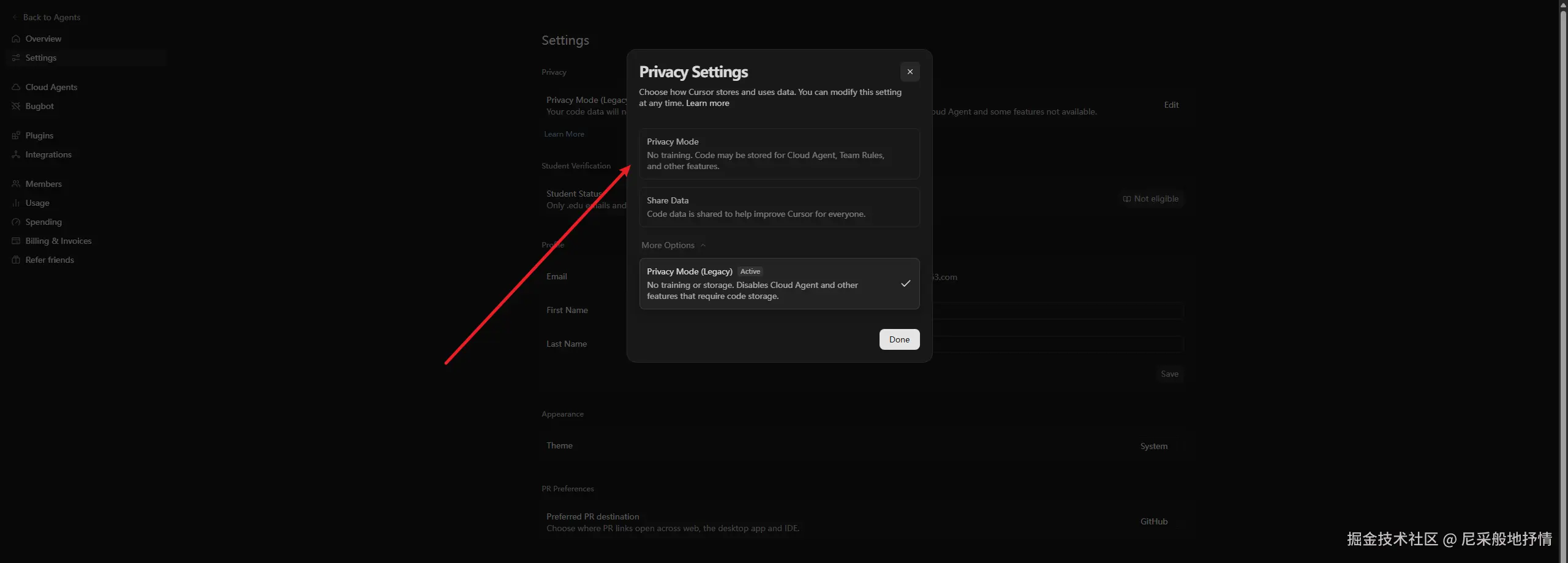Open the Theme dropdown showing System
This screenshot has height=563, width=1568.
point(1154,446)
